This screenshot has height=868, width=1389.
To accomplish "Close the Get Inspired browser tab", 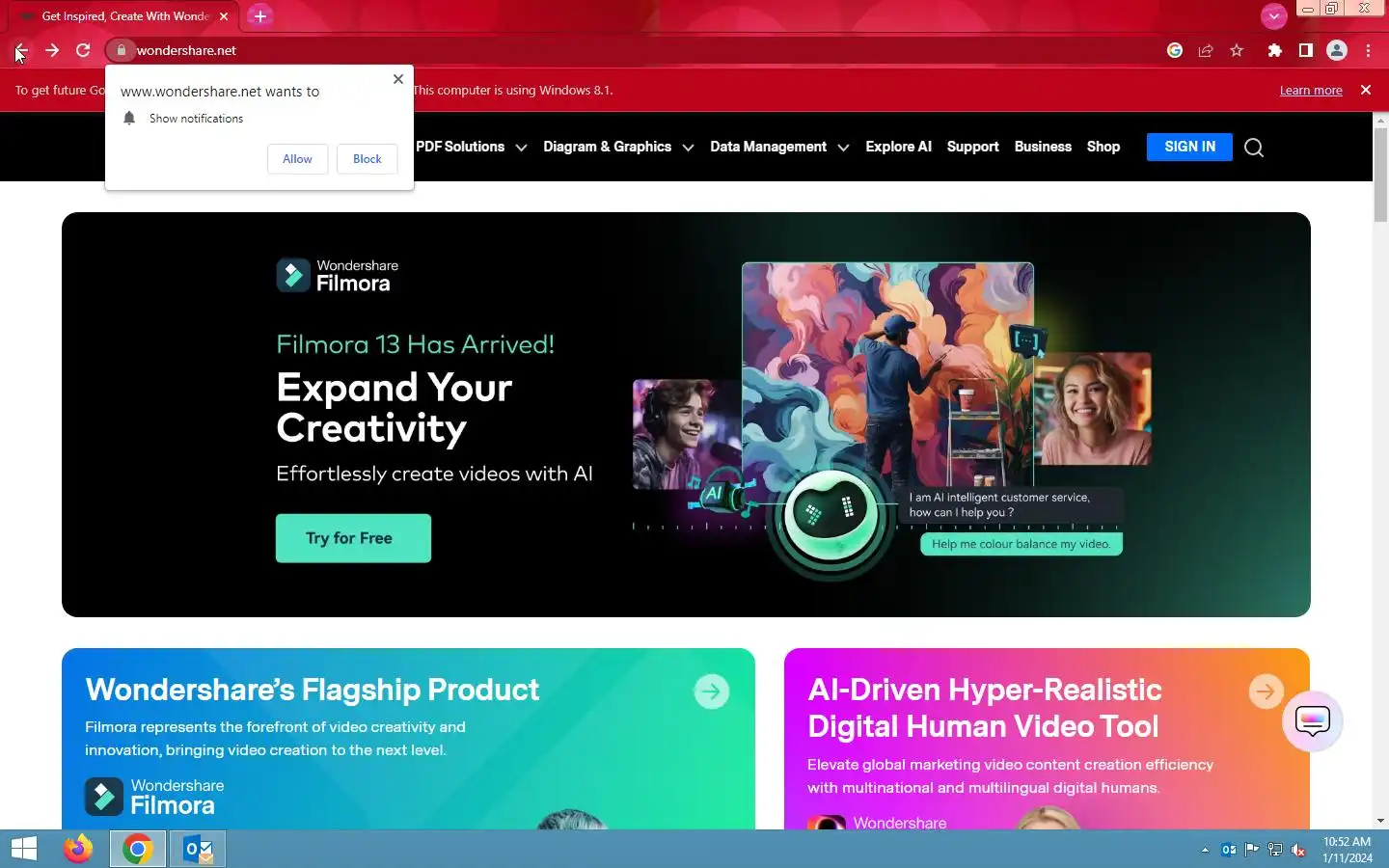I will tap(224, 16).
